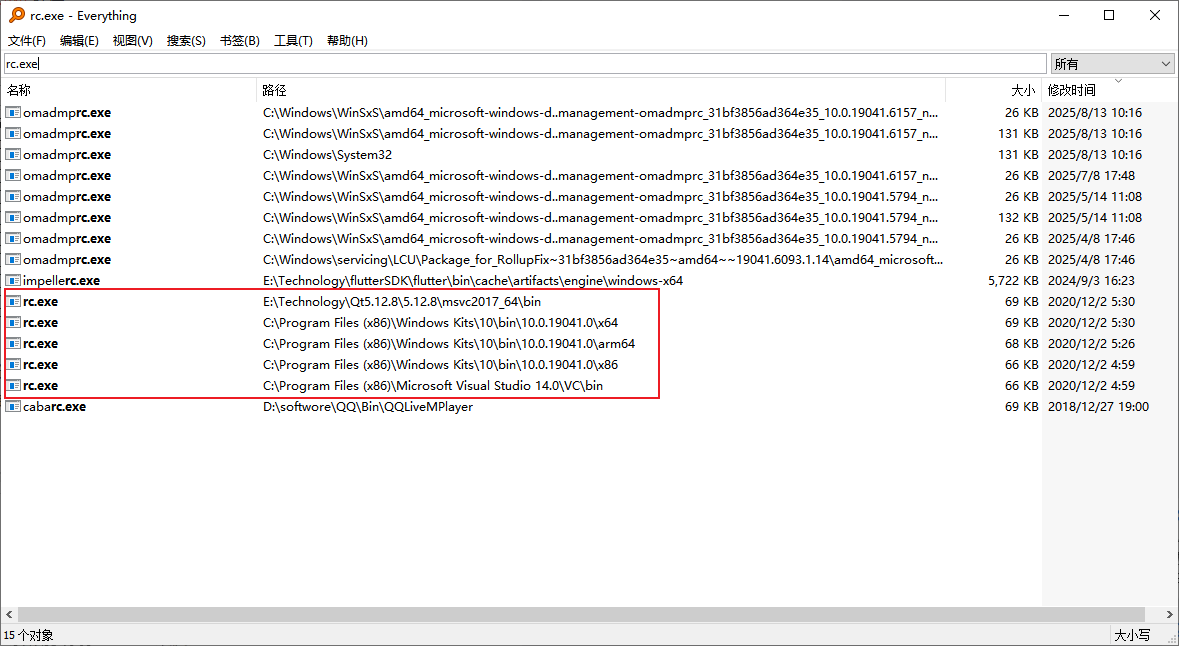
Task: Click the servicing\LCU\Package_for_RollupFix path
Action: pyautogui.click(x=603, y=259)
